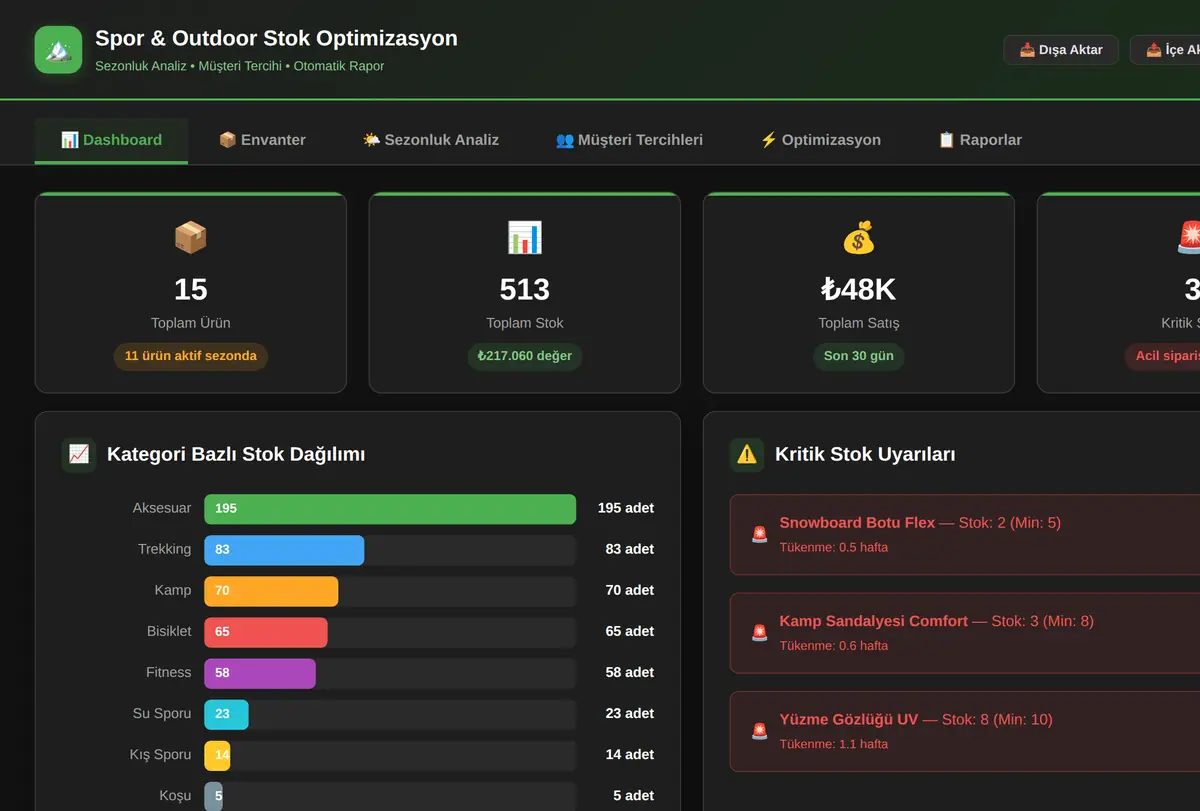
Task: Click the 'Tükenme: 1.1 hafta' text
Action: (833, 744)
